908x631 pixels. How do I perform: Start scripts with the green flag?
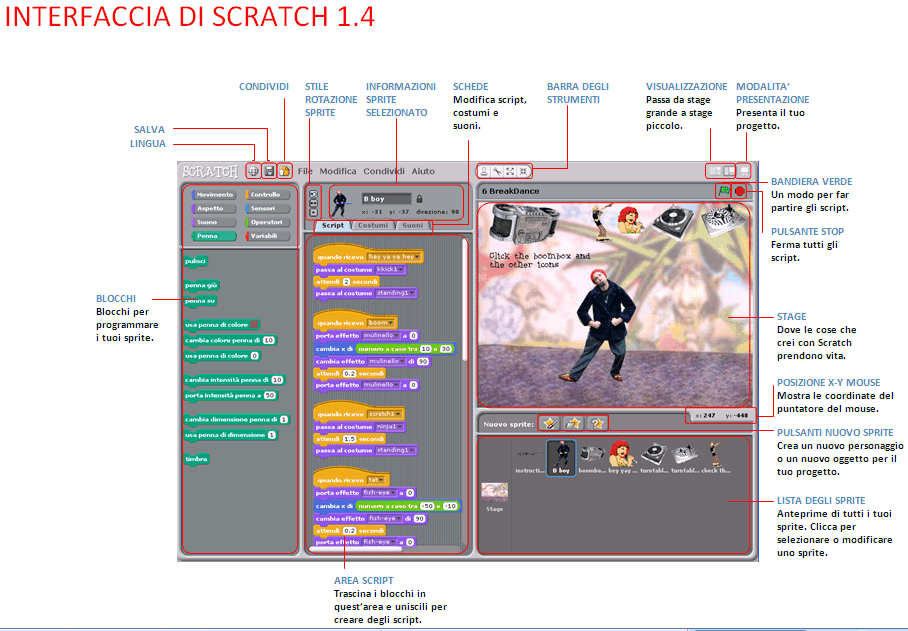click(x=723, y=190)
